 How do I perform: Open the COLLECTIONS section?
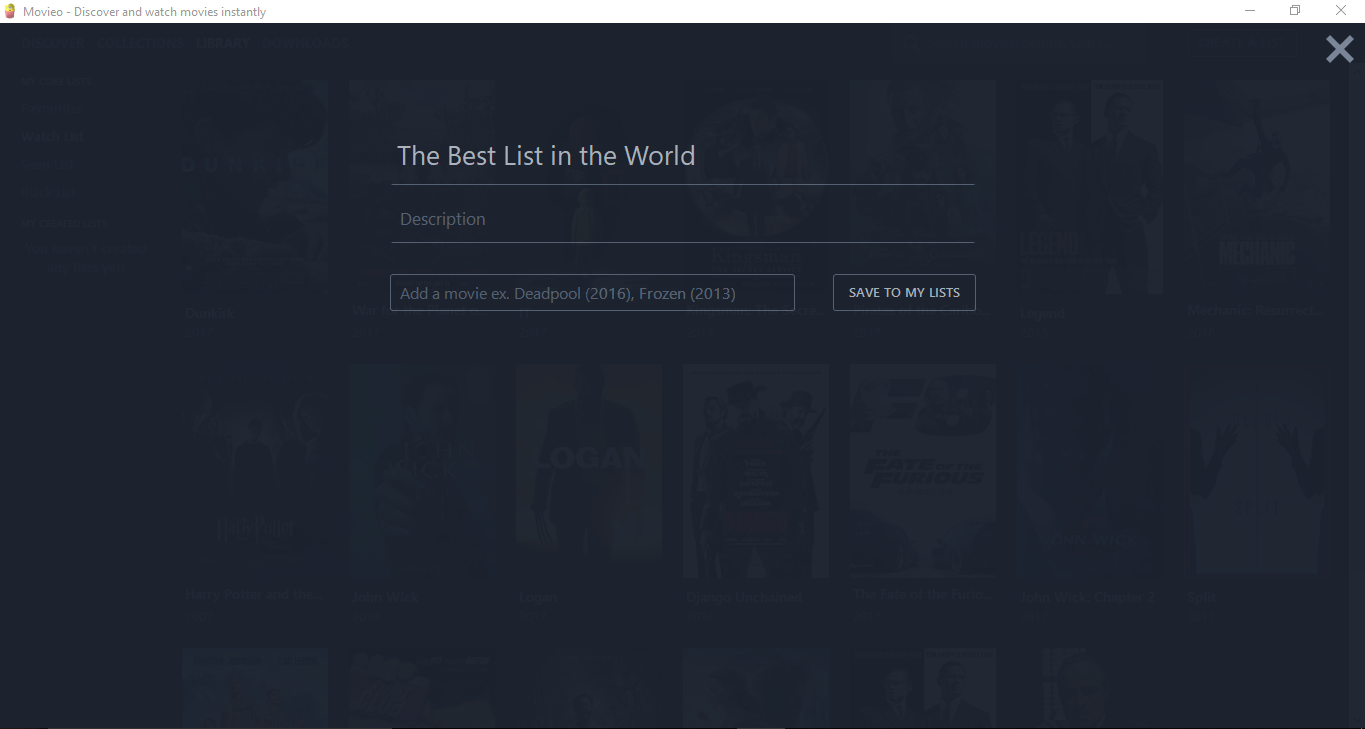click(x=140, y=43)
